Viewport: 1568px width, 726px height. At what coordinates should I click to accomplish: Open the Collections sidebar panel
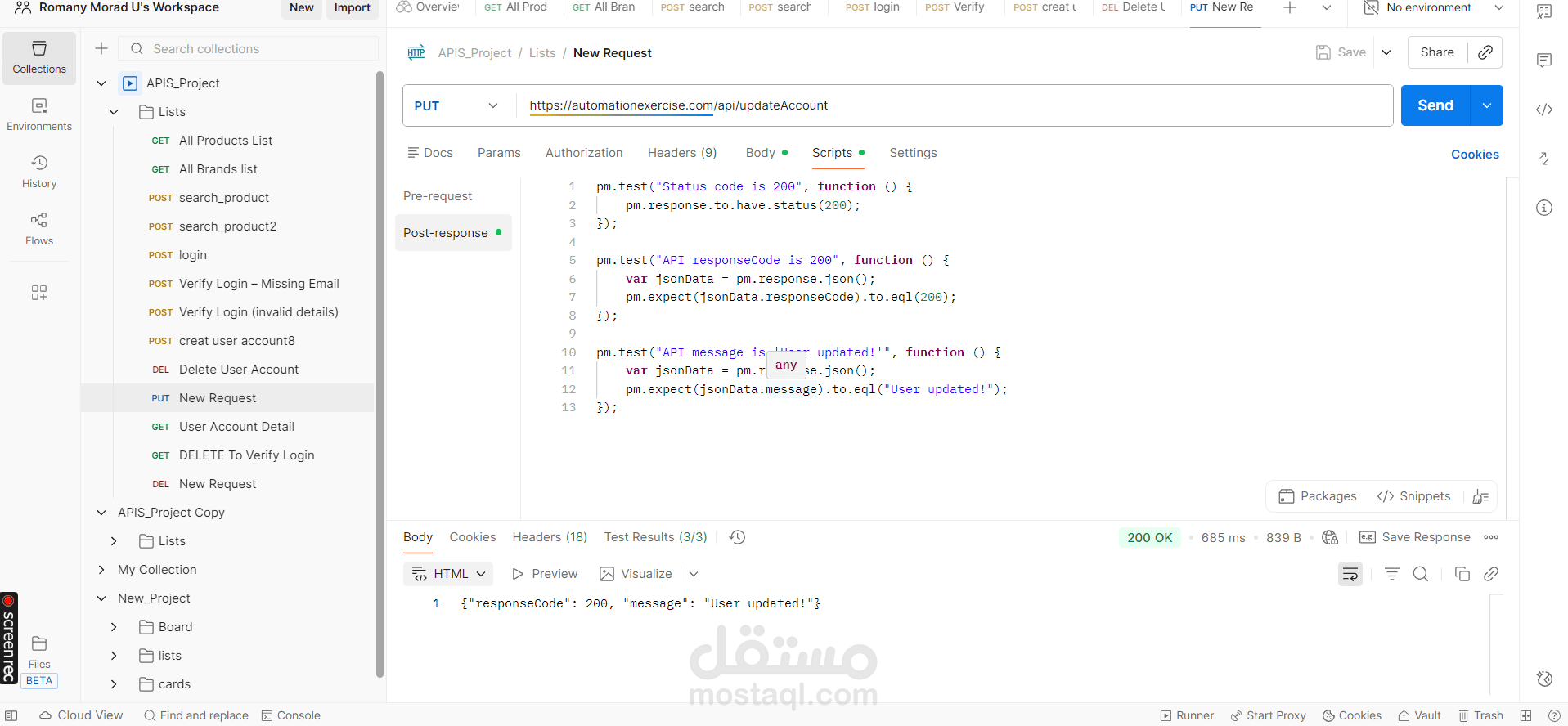click(39, 58)
